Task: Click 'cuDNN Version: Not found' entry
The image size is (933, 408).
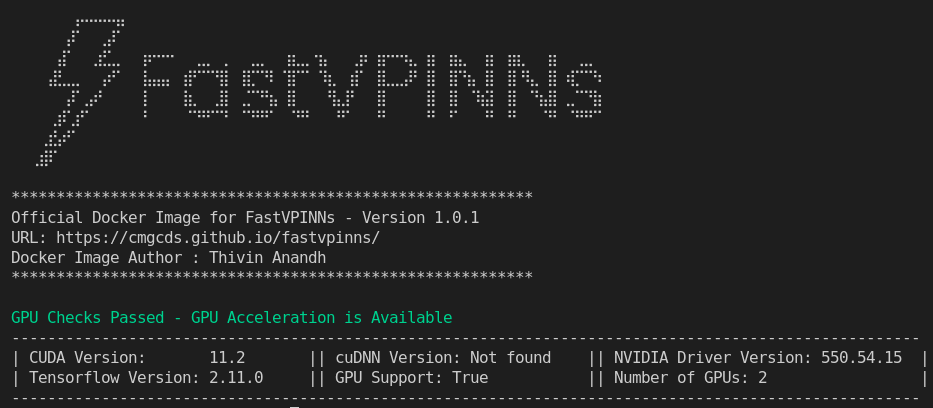Action: click(x=443, y=358)
